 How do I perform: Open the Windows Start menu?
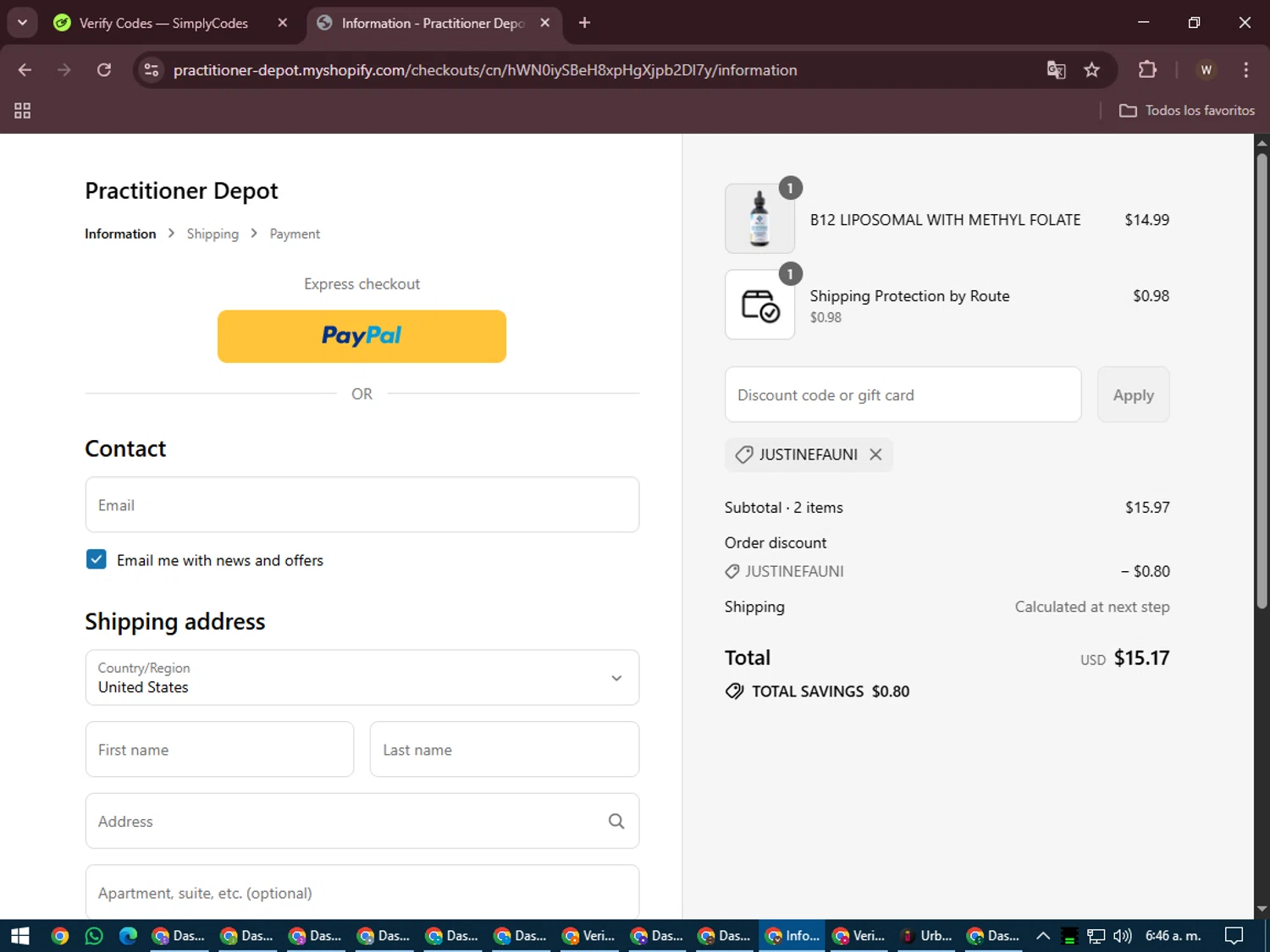(20, 936)
